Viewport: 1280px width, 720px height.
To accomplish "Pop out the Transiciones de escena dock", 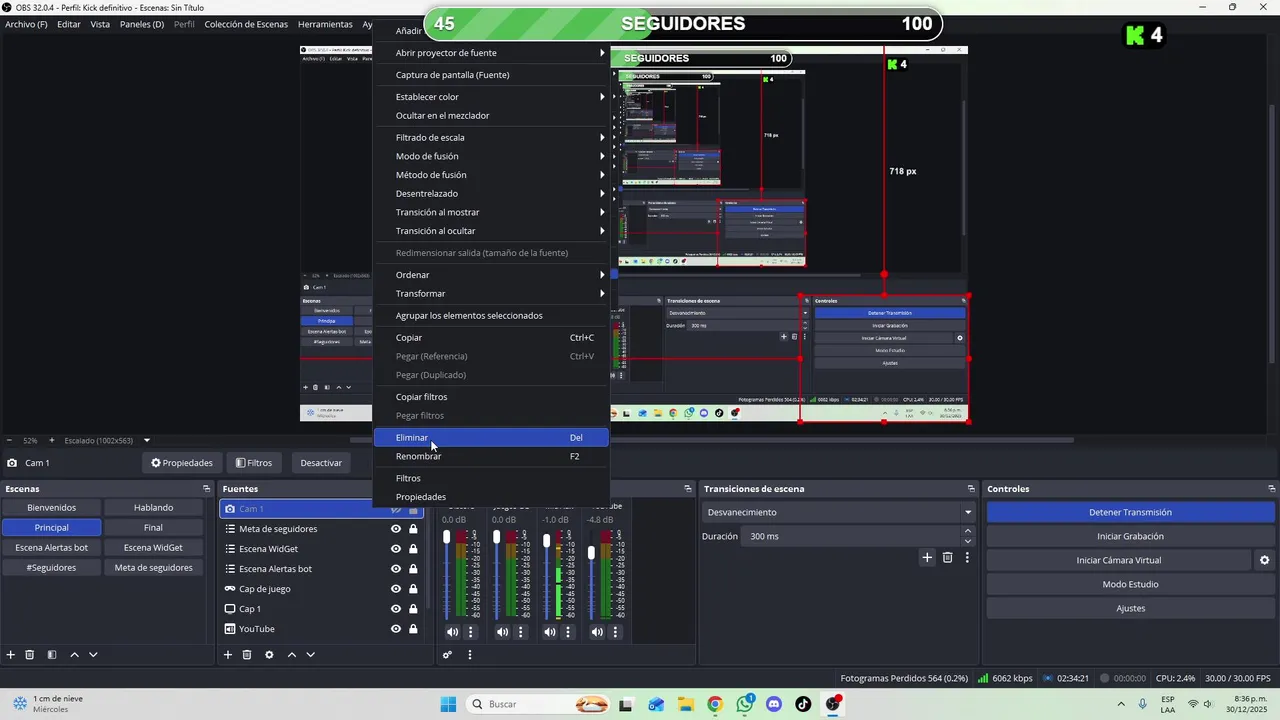I will pos(971,489).
